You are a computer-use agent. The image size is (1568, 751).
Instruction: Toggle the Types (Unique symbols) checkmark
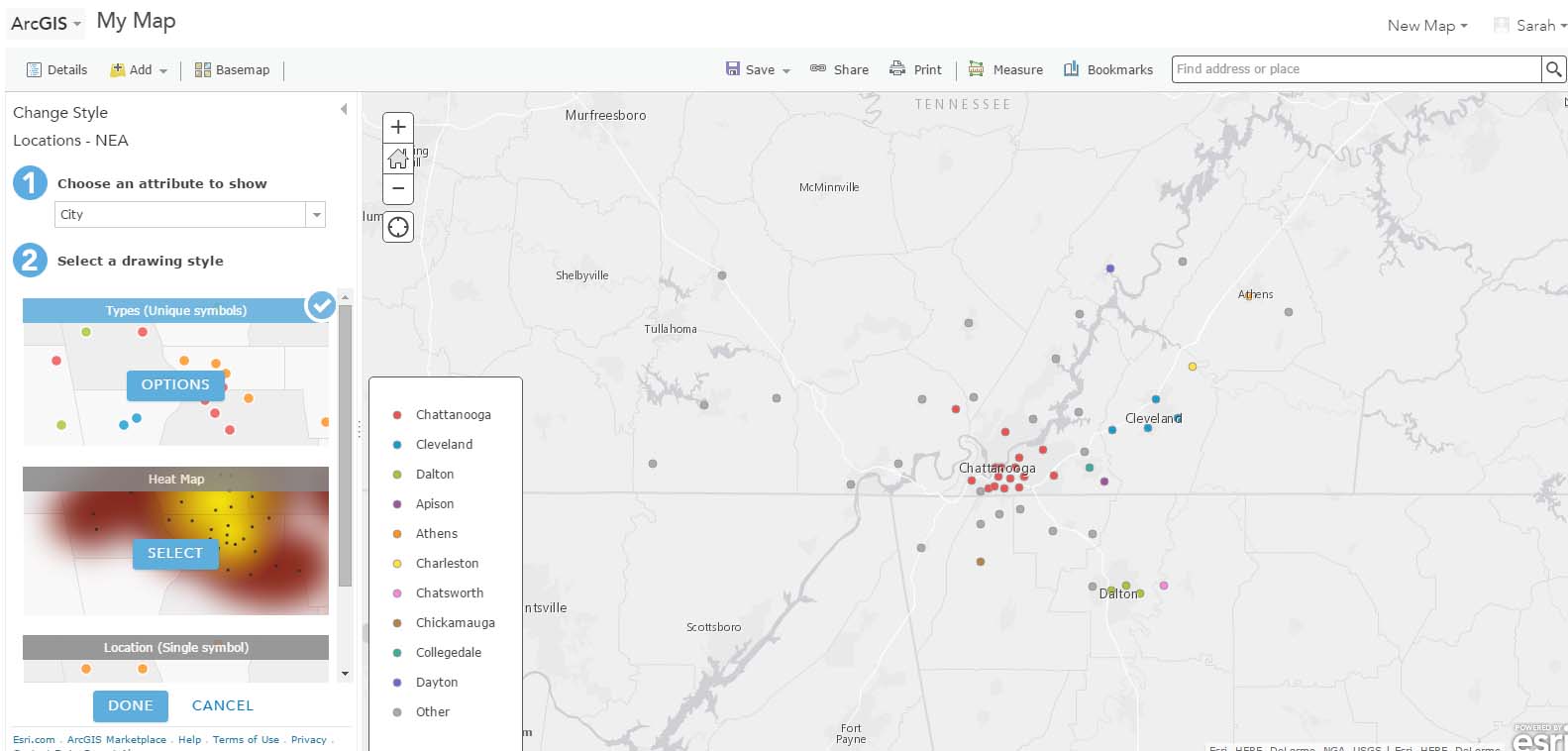click(321, 305)
